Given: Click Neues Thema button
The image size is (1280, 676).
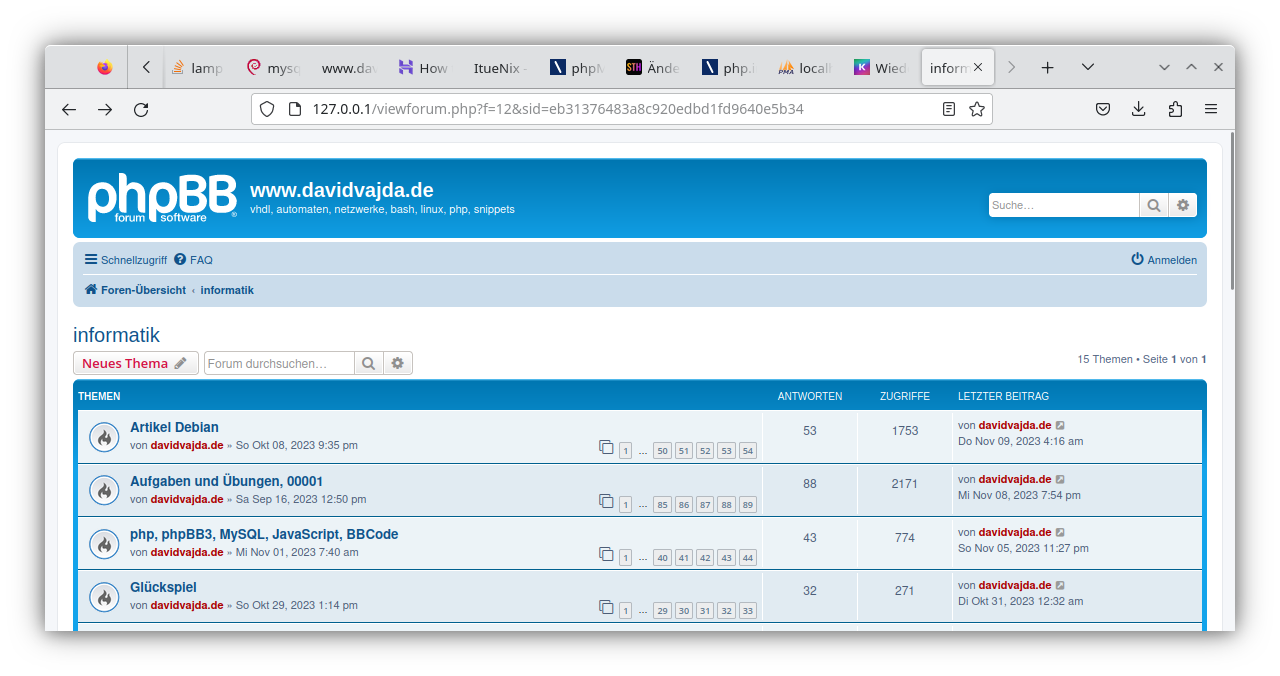Looking at the screenshot, I should coord(135,363).
